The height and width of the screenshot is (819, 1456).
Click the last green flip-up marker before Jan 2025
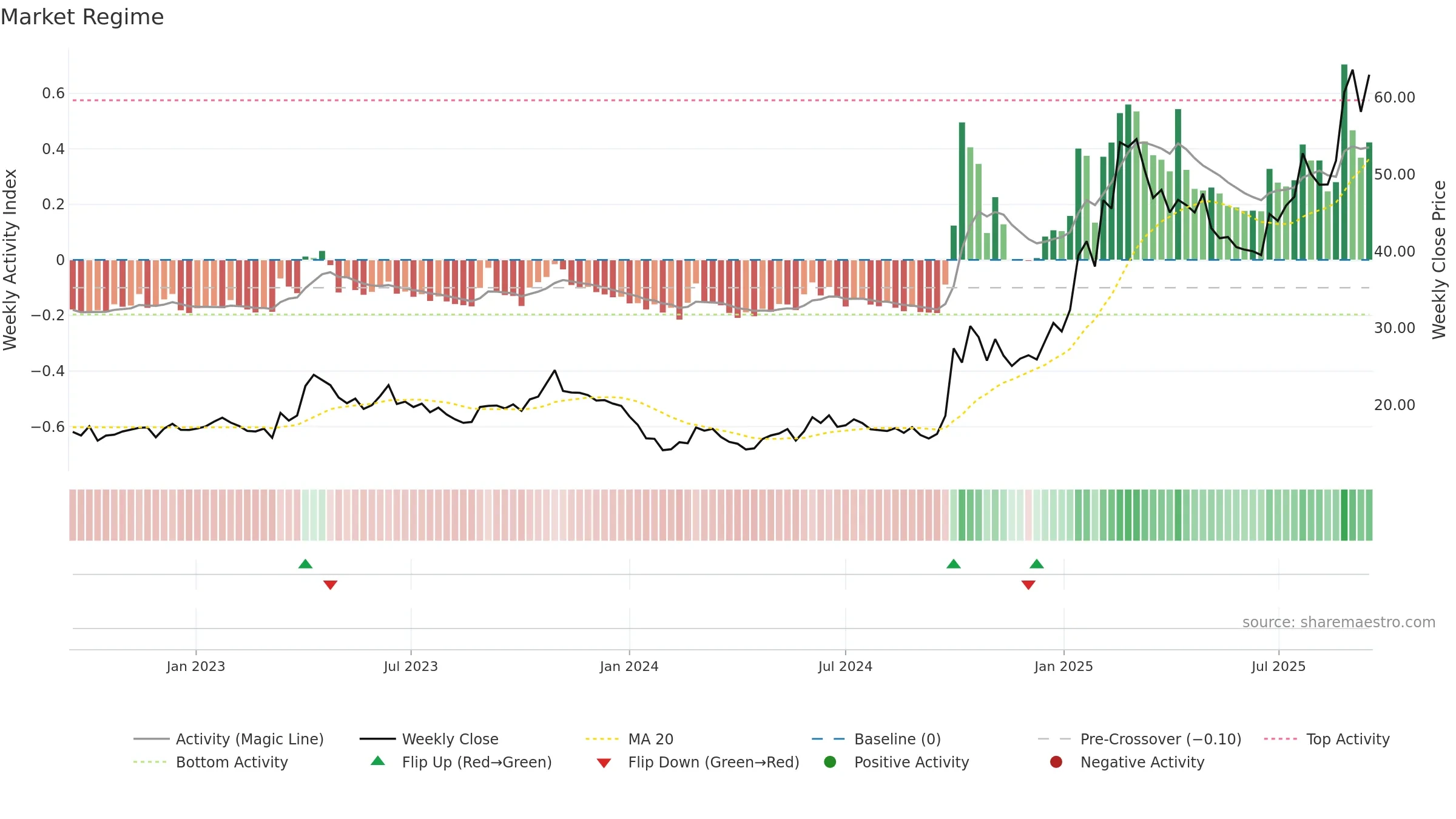[x=1037, y=564]
